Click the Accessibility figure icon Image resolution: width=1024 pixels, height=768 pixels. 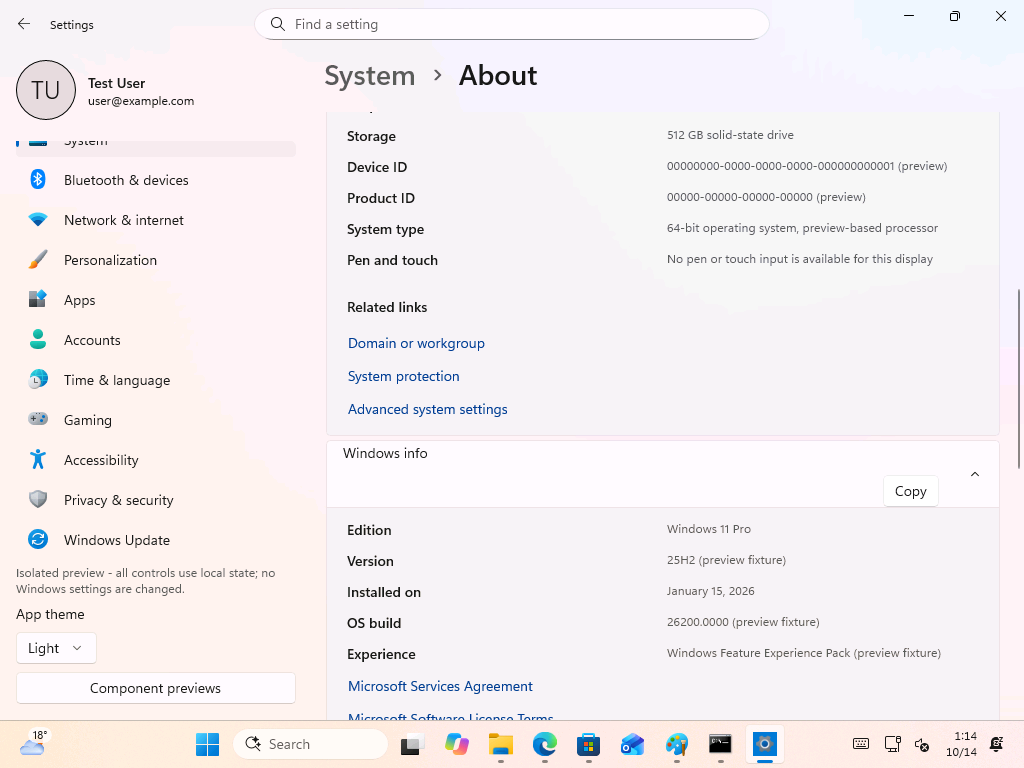pos(38,459)
